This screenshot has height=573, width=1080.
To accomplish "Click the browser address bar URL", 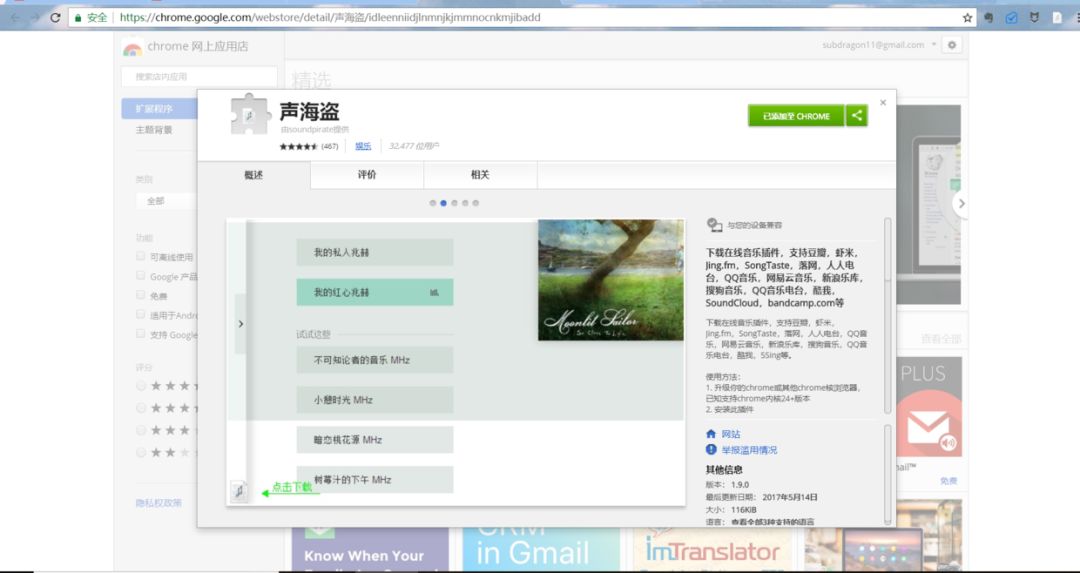I will pos(330,18).
